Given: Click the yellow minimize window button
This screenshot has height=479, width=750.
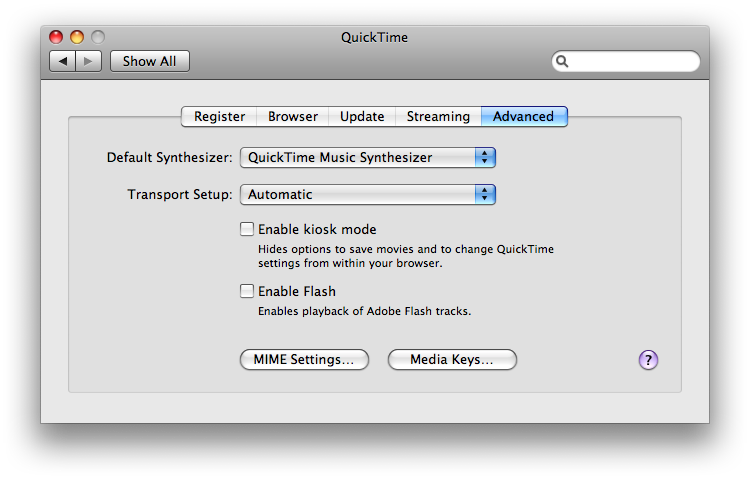Looking at the screenshot, I should click(x=77, y=37).
